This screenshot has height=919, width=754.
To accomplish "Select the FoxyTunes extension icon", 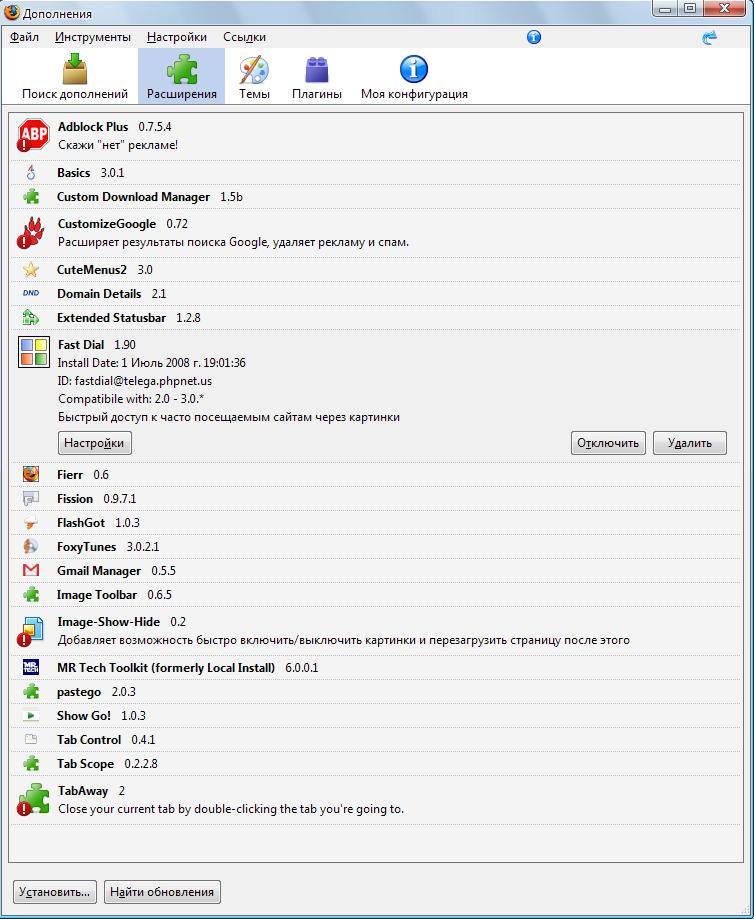I will click(x=31, y=547).
